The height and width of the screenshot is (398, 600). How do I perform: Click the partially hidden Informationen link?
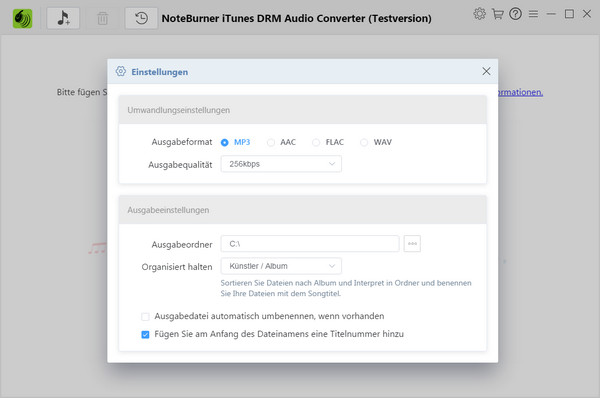(520, 92)
